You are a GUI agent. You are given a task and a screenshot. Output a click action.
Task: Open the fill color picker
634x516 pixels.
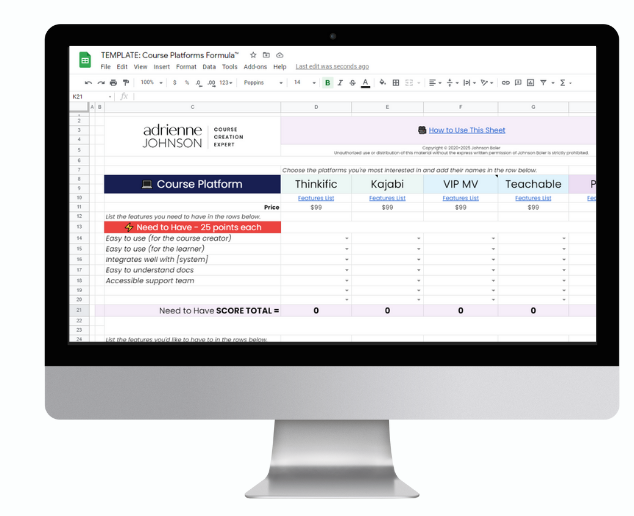pyautogui.click(x=383, y=82)
